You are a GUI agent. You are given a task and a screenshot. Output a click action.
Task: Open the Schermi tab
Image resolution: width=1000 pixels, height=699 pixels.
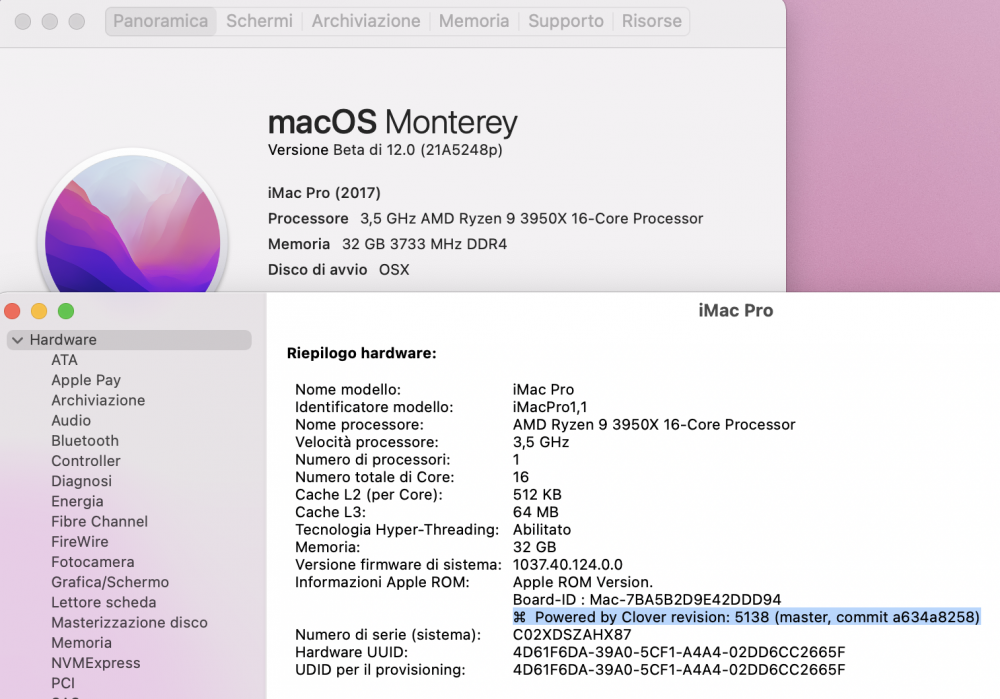[259, 21]
